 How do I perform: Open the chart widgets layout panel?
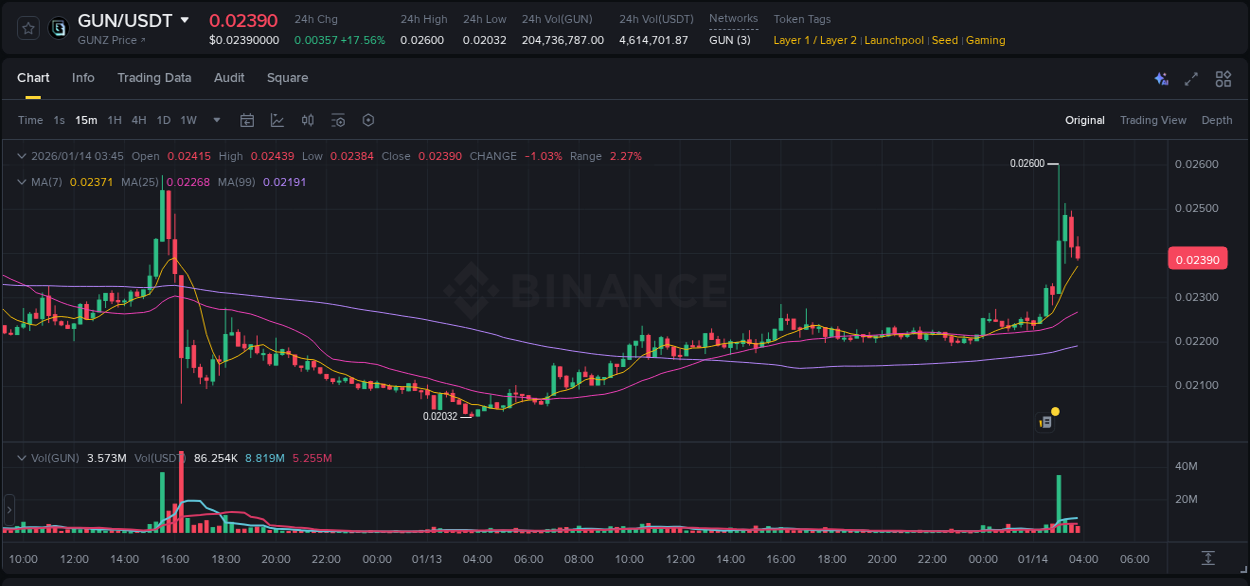tap(1223, 78)
